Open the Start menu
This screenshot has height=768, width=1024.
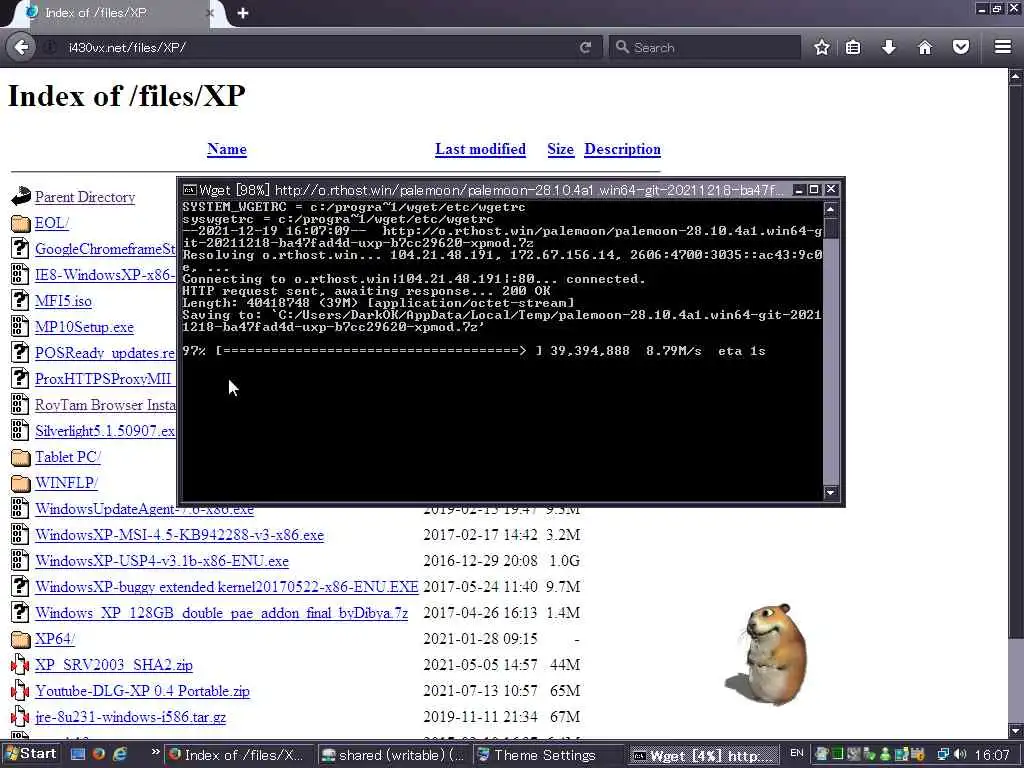tap(31, 754)
